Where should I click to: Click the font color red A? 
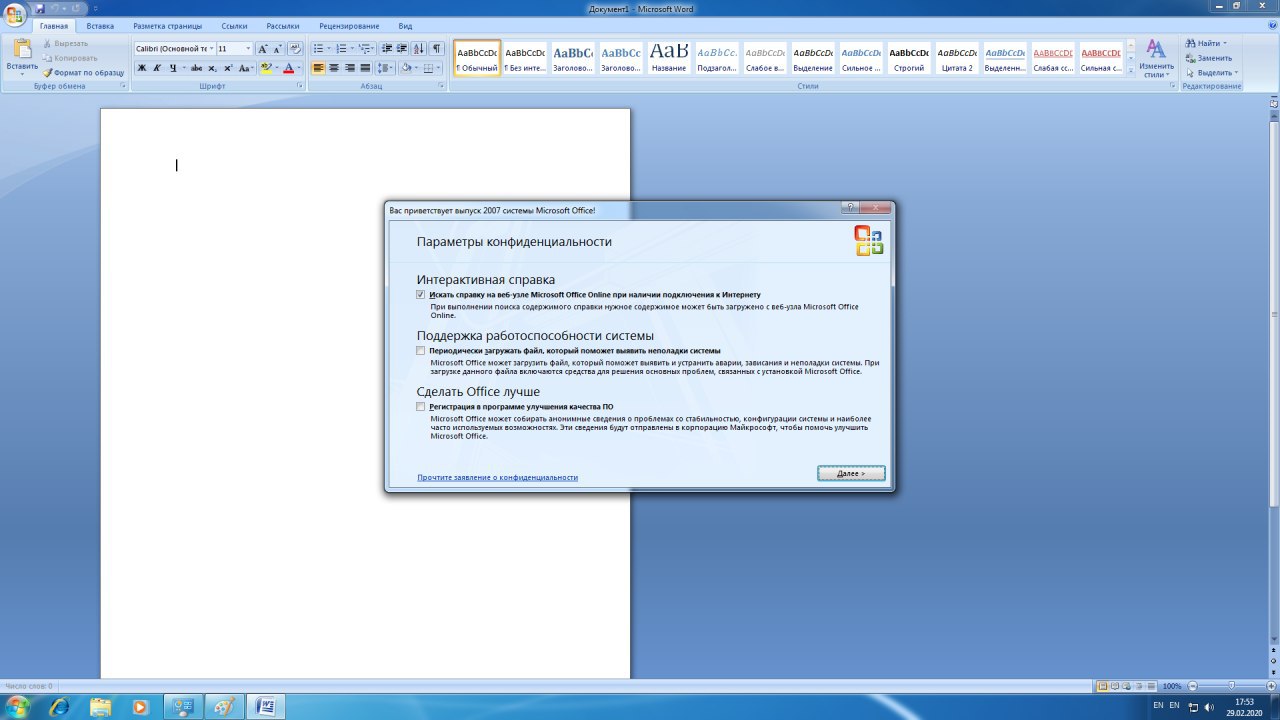(288, 68)
